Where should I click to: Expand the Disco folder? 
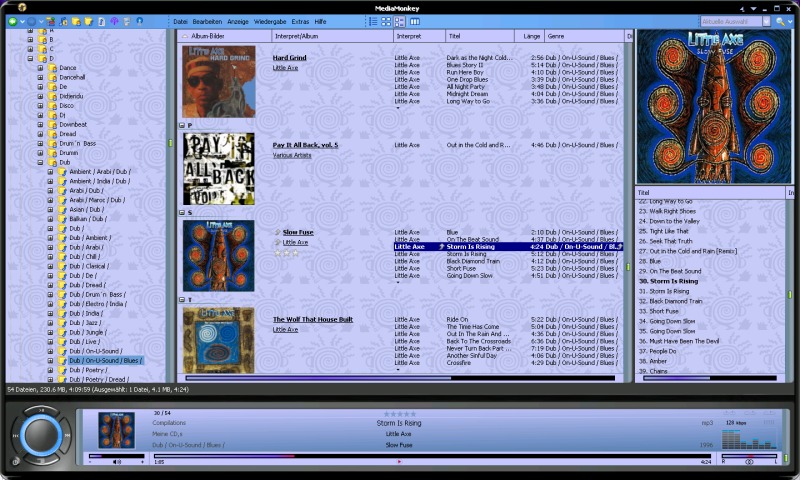40,106
